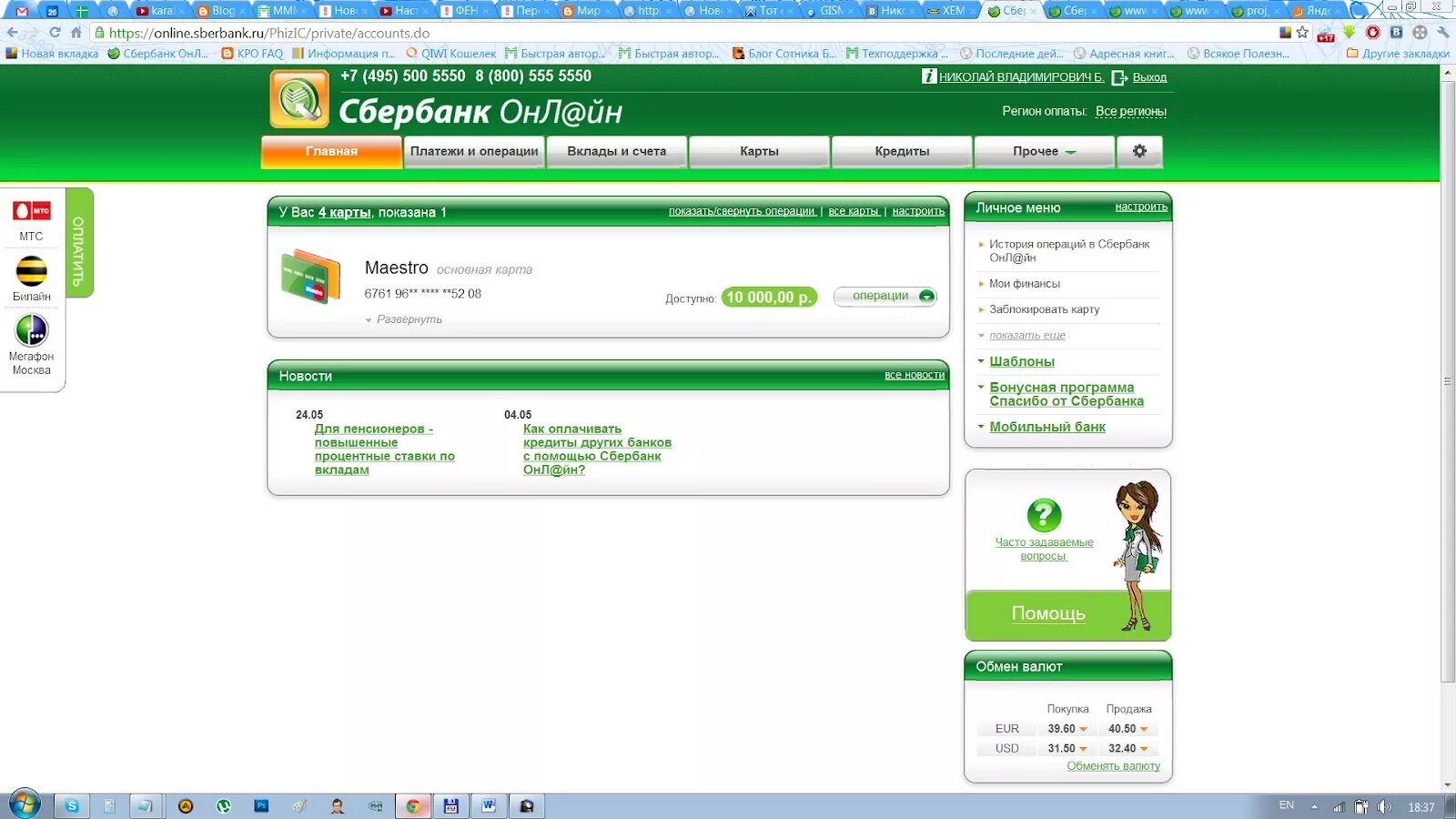
Task: Open Photoshop from the taskbar
Action: 261,805
